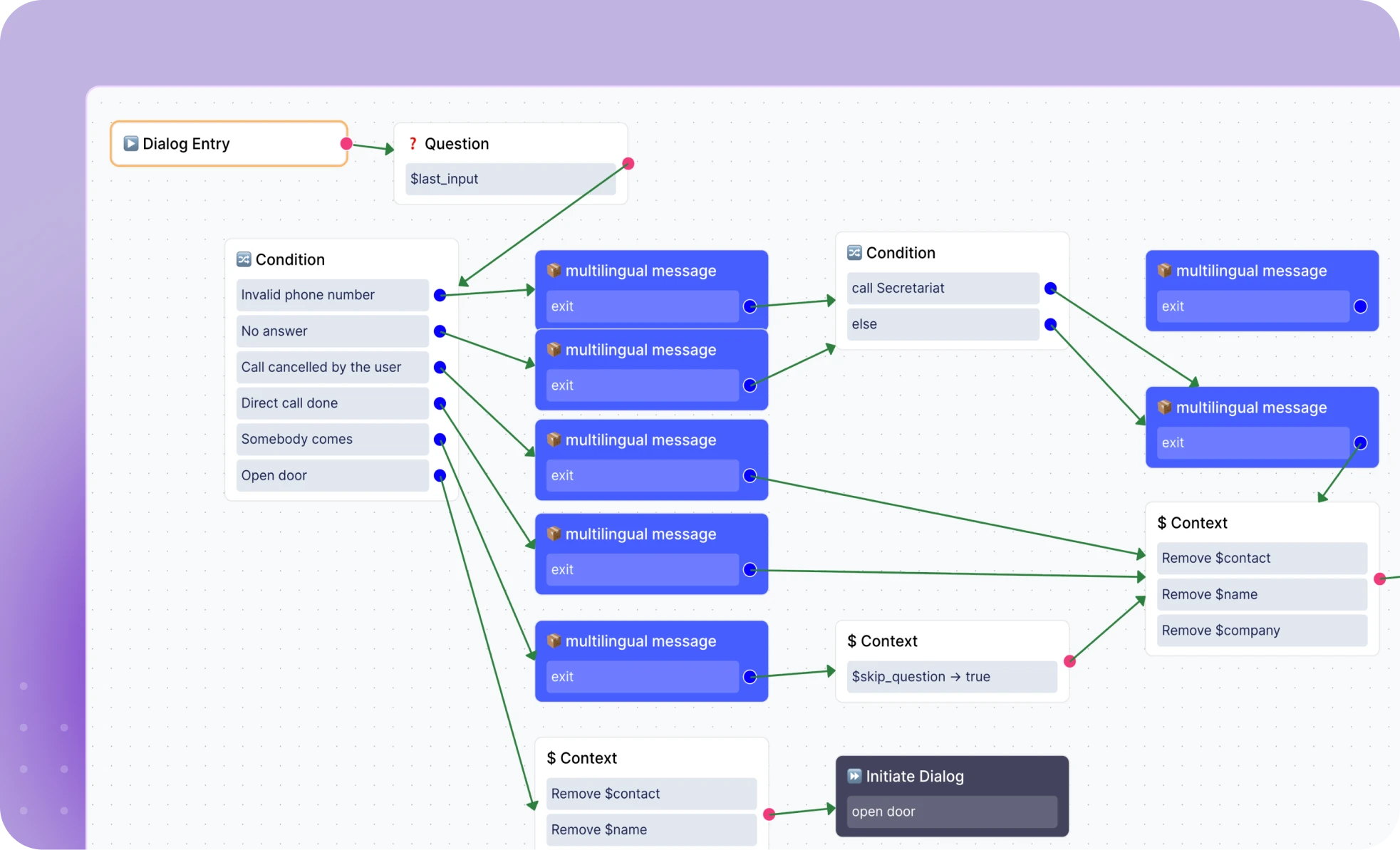Click the Initiate Dialog fast-forward icon
1400x850 pixels.
[854, 776]
